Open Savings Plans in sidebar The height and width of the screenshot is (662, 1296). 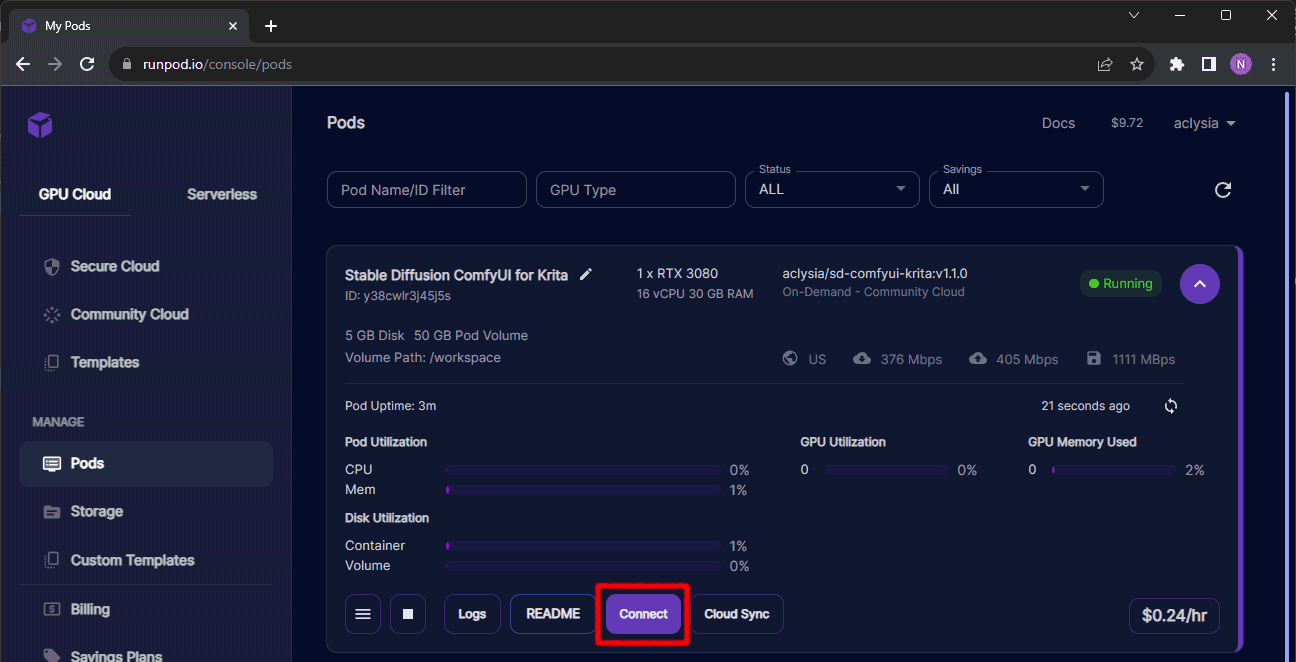tap(116, 656)
